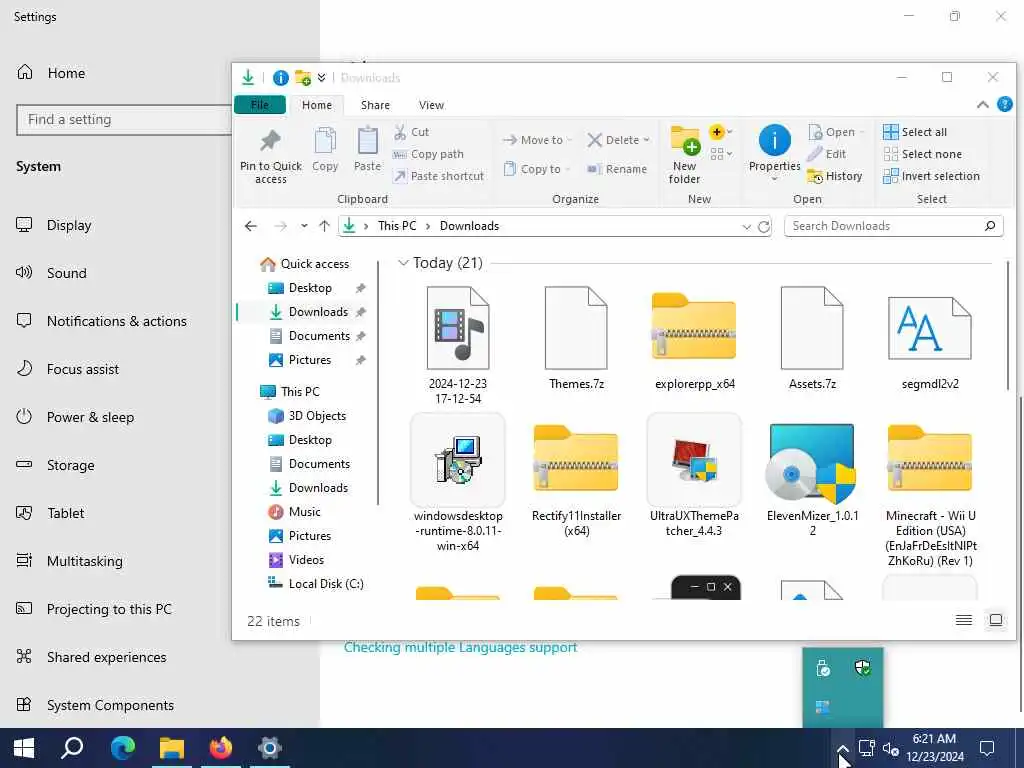Click This PC in address breadcrumb
This screenshot has width=1024, height=768.
[396, 226]
